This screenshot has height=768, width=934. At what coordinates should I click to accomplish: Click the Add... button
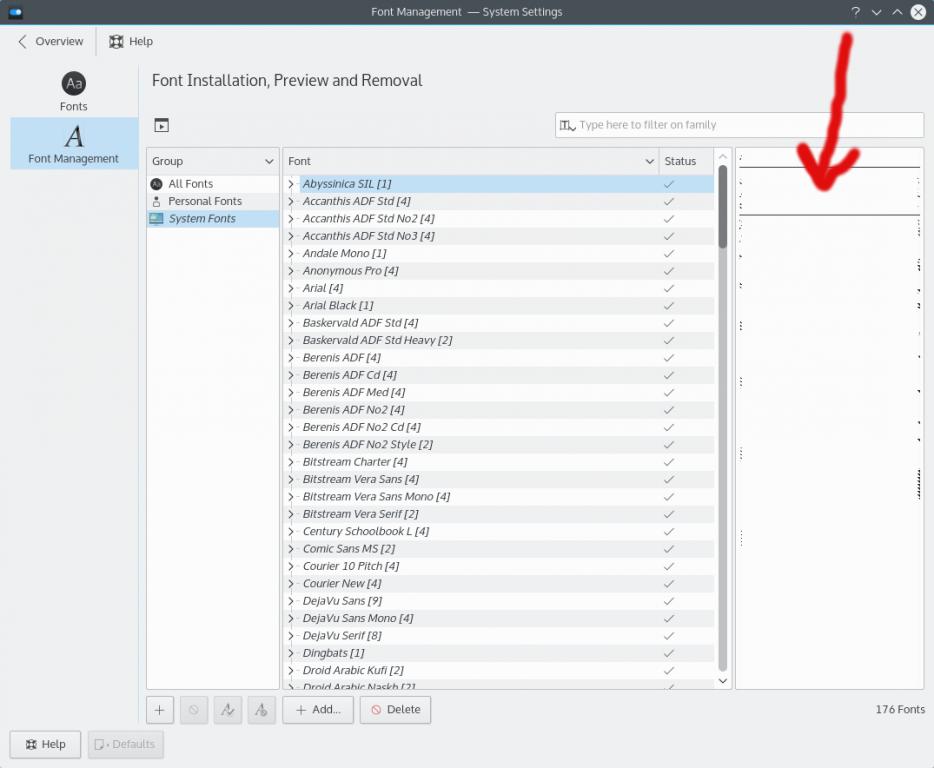[318, 710]
